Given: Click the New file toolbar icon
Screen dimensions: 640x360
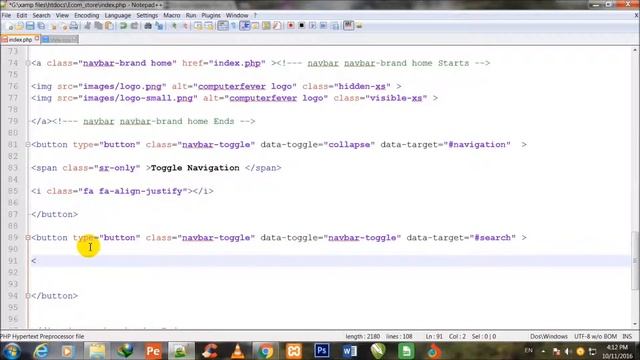Looking at the screenshot, I should pos(9,26).
